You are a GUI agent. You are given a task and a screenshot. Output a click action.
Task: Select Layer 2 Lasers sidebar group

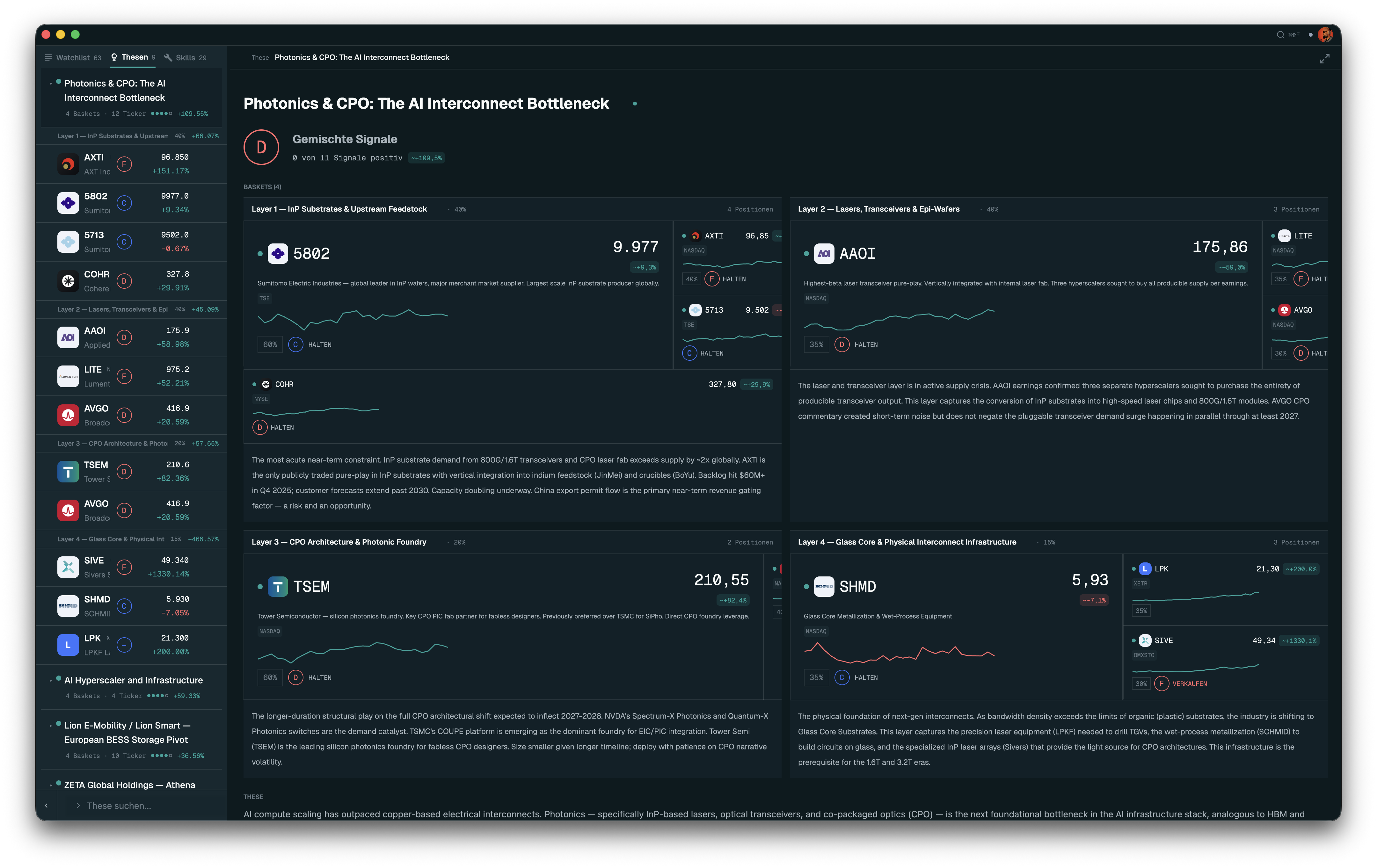click(x=132, y=309)
